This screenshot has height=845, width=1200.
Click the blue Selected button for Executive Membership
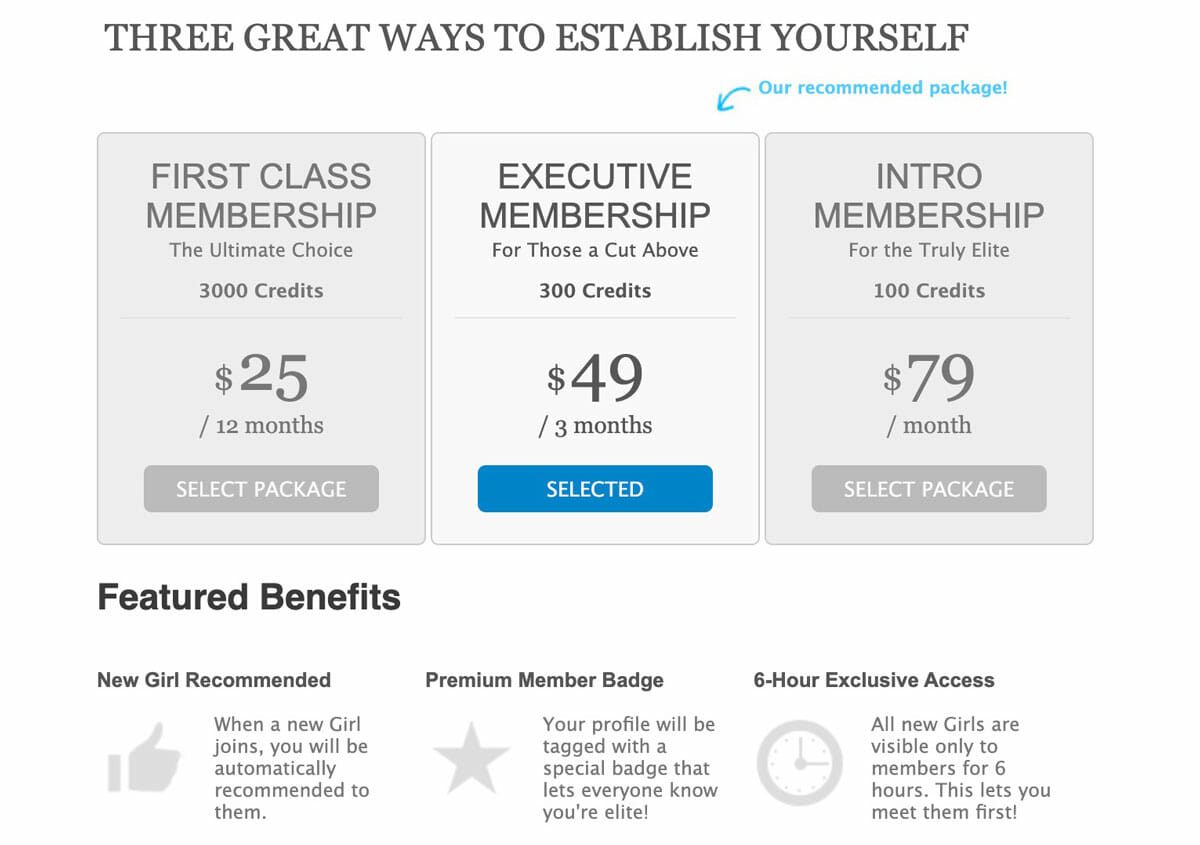tap(595, 489)
